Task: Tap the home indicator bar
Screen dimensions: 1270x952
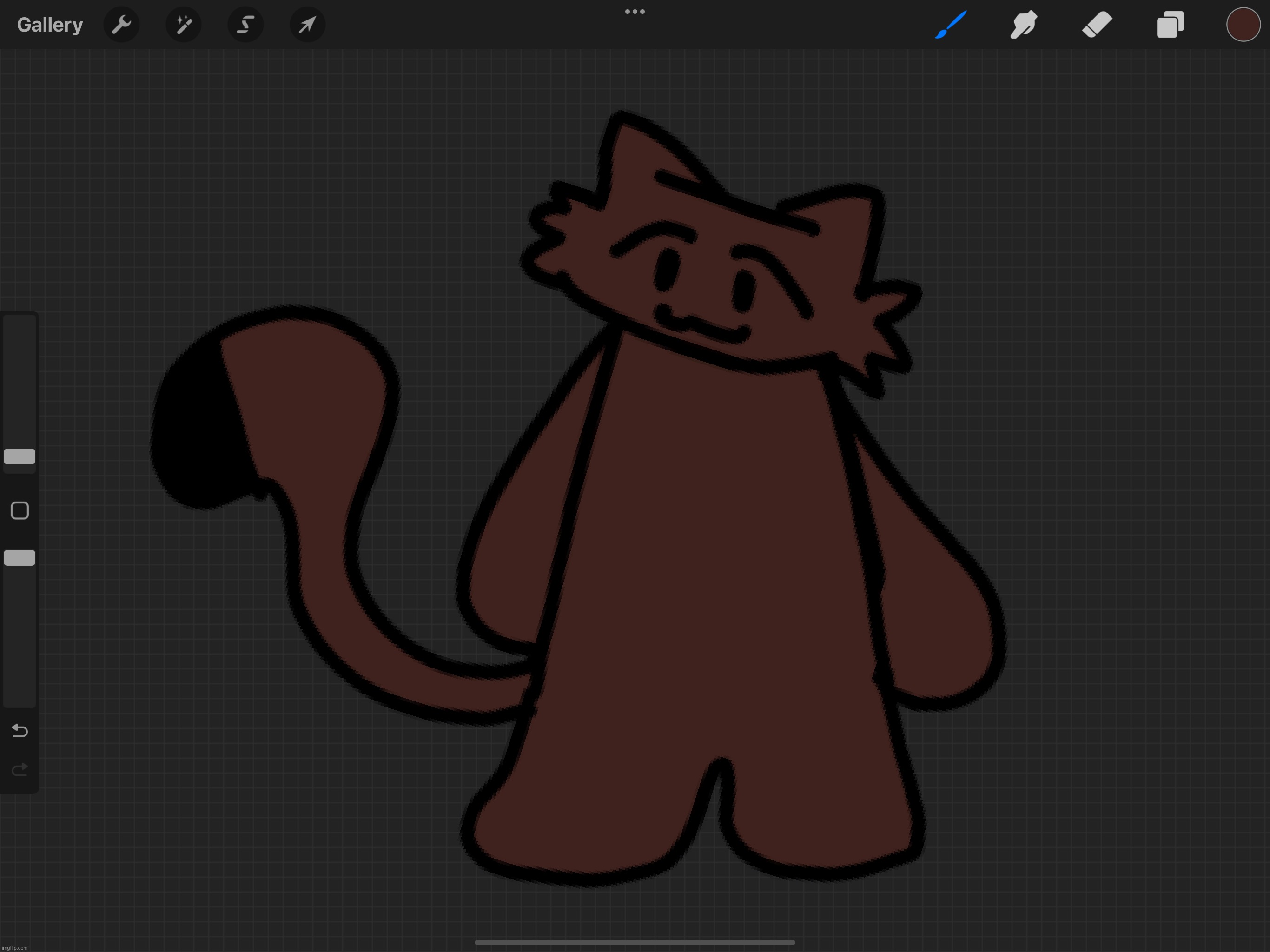Action: coord(635,942)
